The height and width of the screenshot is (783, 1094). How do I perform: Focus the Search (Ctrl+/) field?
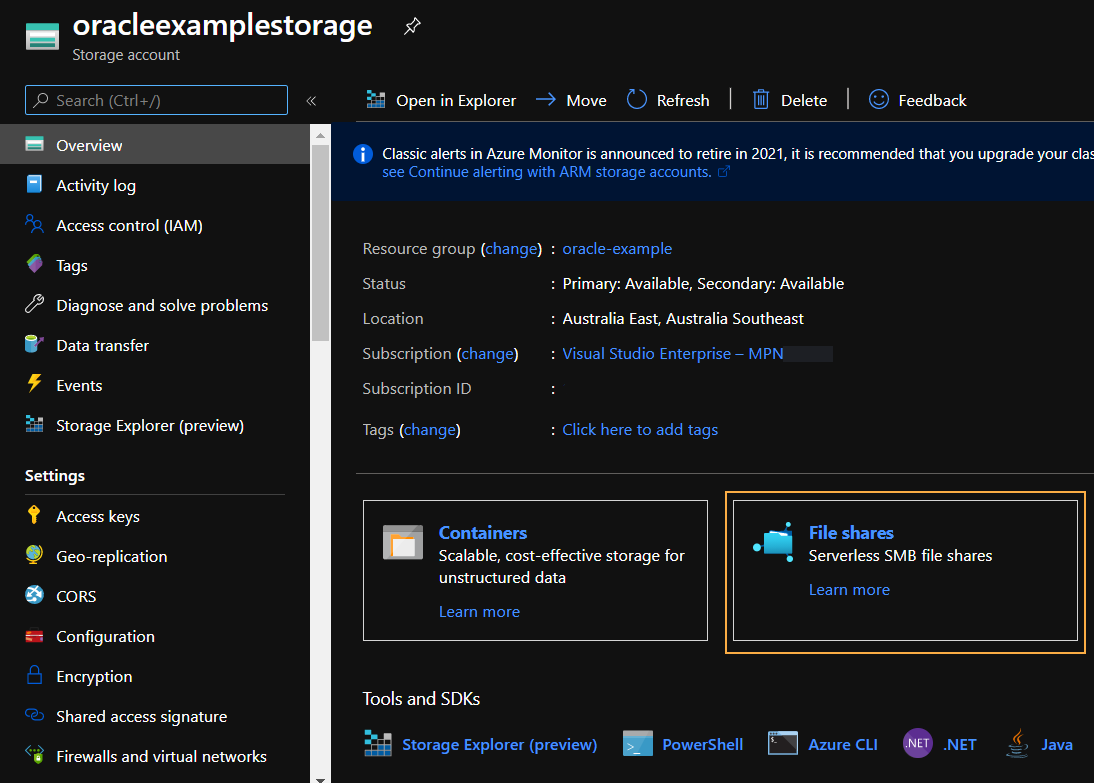pos(156,100)
